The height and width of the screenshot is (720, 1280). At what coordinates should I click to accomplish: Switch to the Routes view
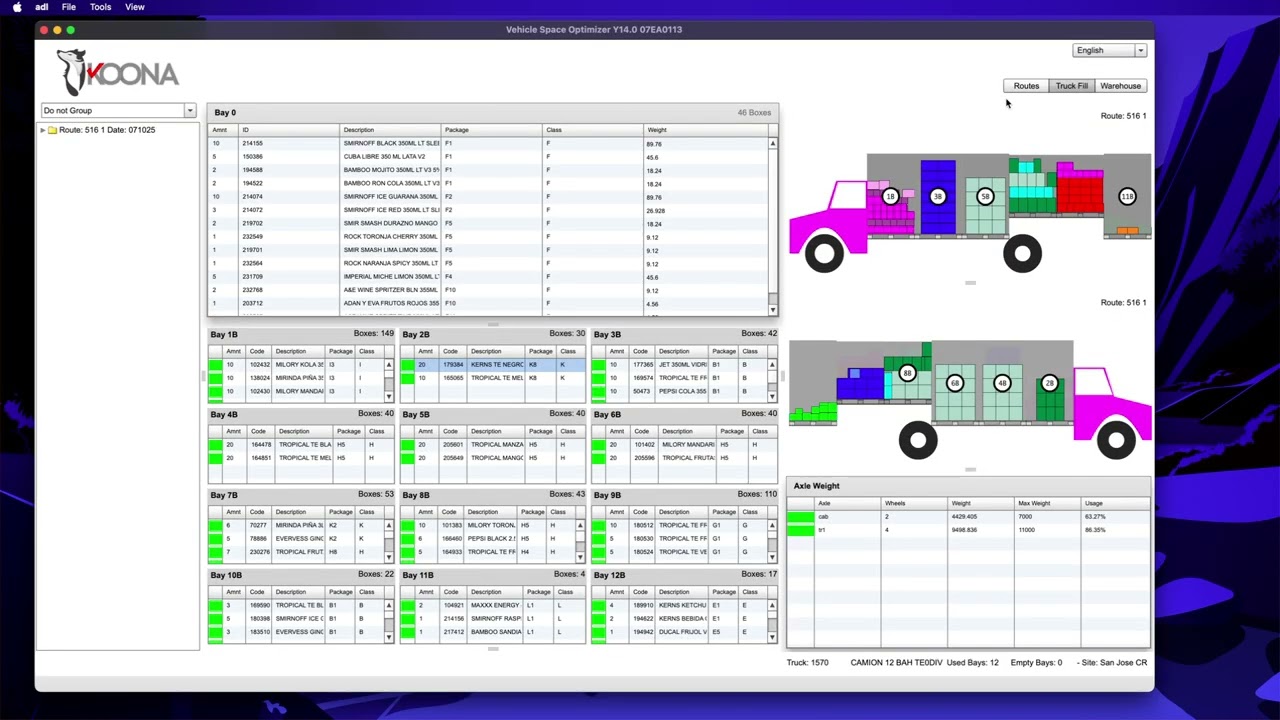1026,86
